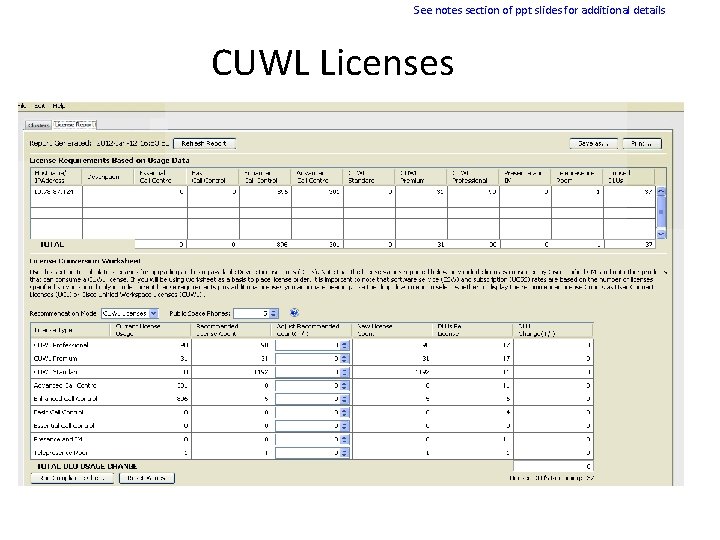Viewport: 720px width, 540px height.
Task: Click the Public Space Phones spinner field
Action: coord(255,314)
